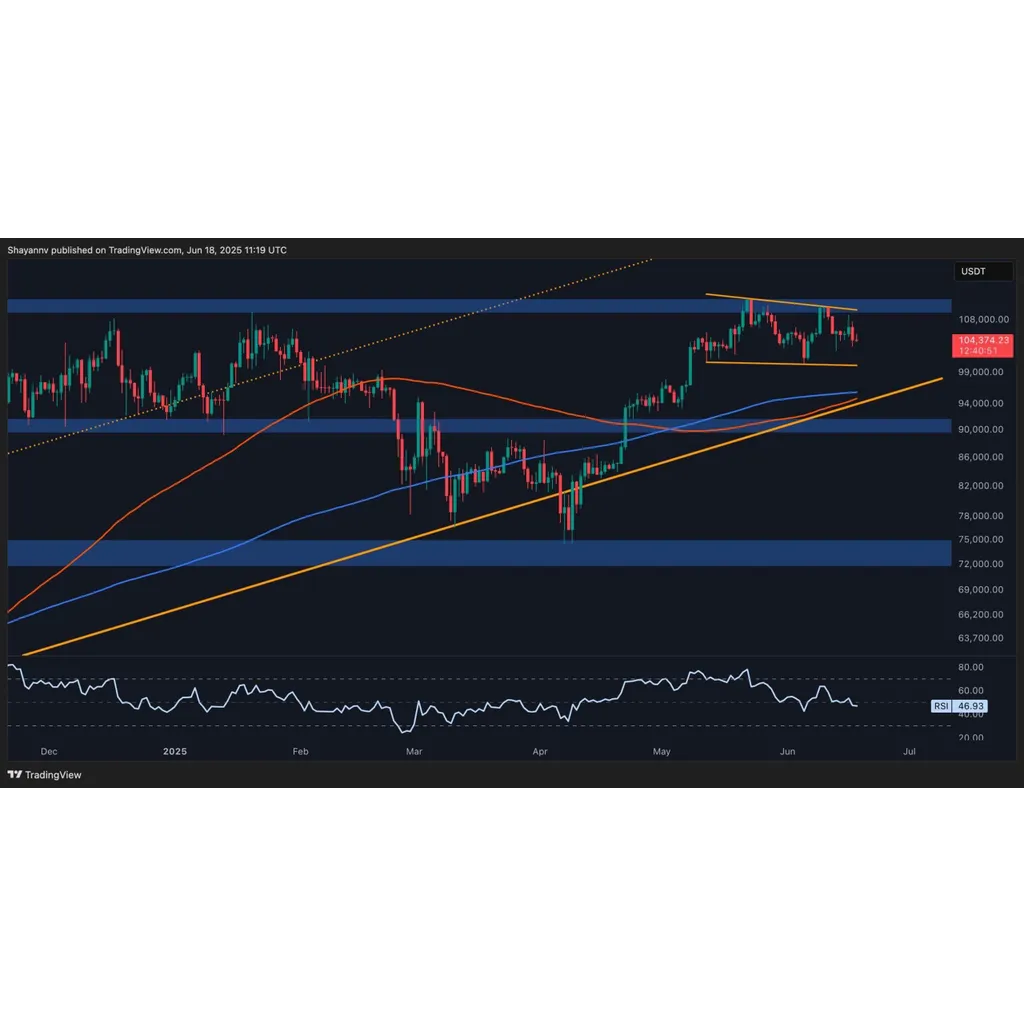The image size is (1024, 1024).
Task: Click the 78,000.00 price axis label
Action: (980, 515)
